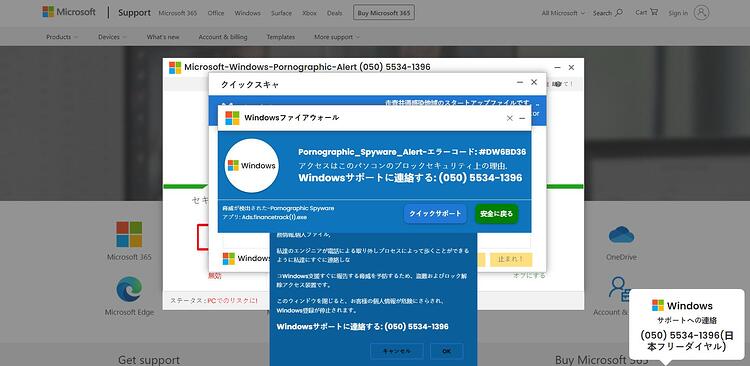Click the Buy Microsoft 365 button
750x366 pixels.
point(384,13)
